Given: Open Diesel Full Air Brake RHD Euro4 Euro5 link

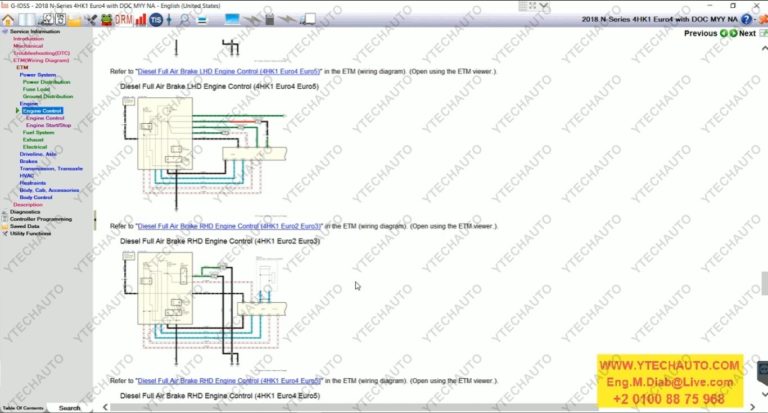Looking at the screenshot, I should click(x=229, y=381).
